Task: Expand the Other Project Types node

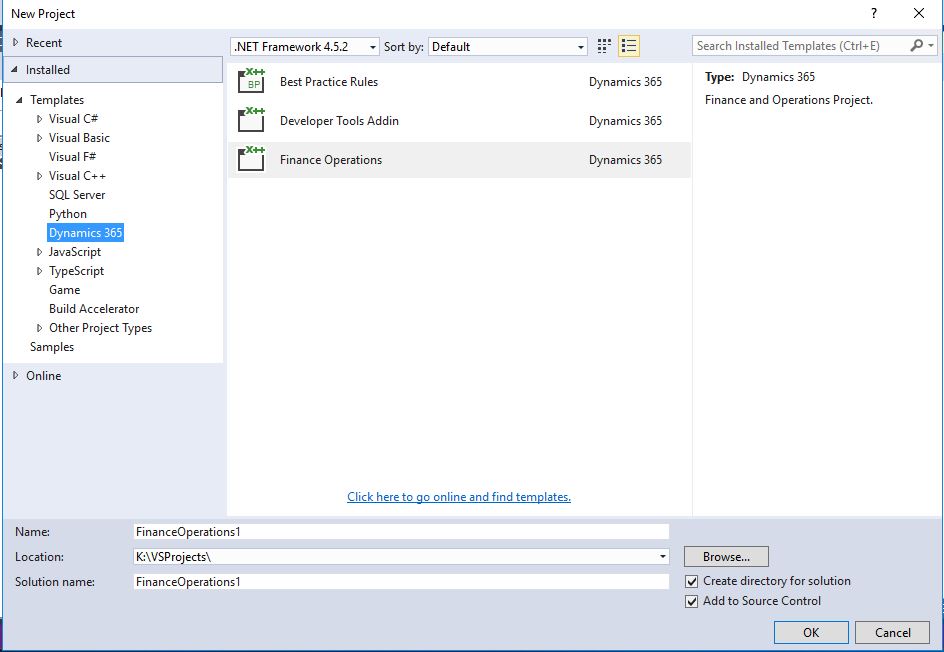Action: pos(40,328)
